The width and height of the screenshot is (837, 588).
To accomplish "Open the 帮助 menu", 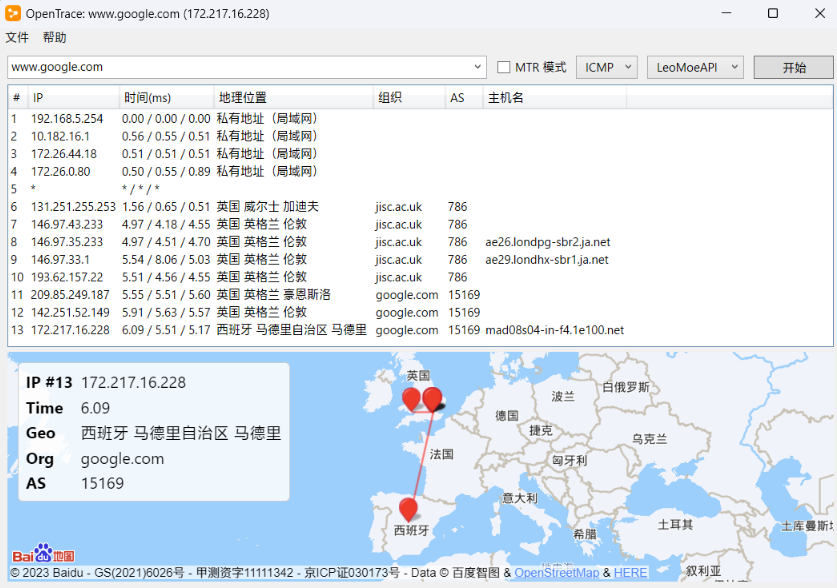I will pyautogui.click(x=54, y=38).
